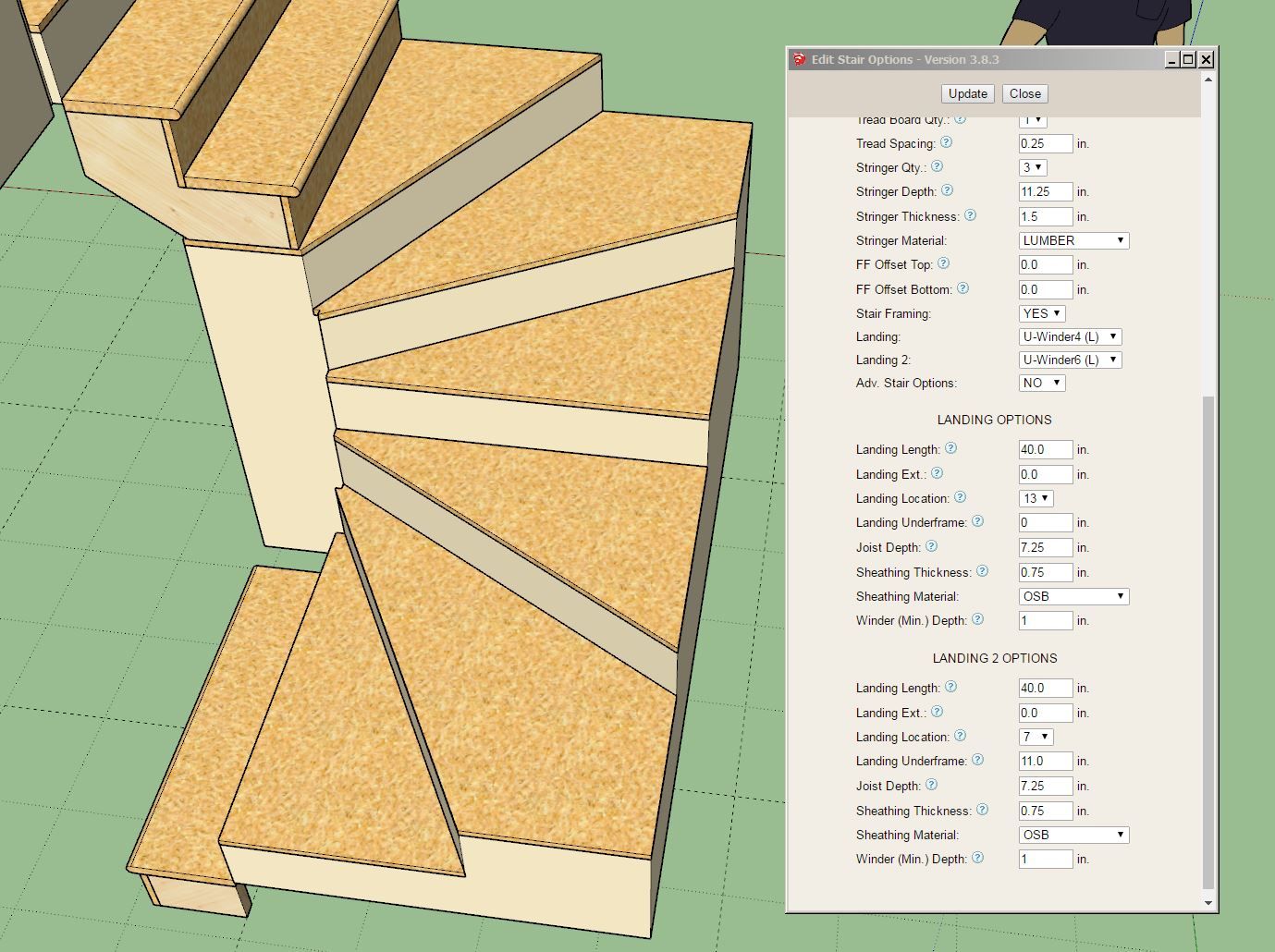Click the Landing Underframe field showing 11.0
This screenshot has height=952, width=1275.
pos(1046,761)
